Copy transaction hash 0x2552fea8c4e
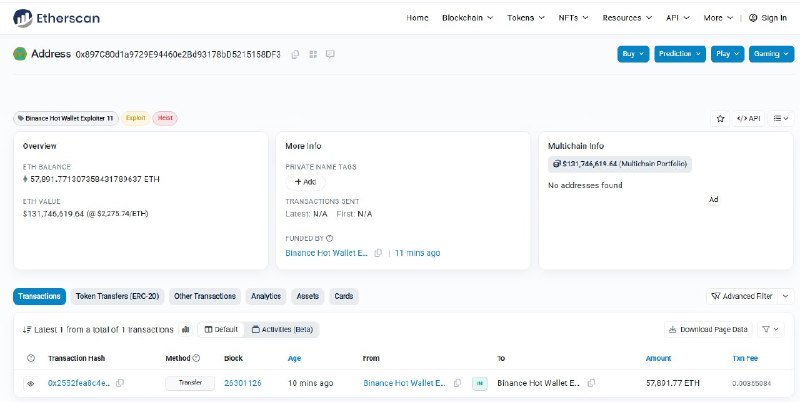 [x=120, y=383]
